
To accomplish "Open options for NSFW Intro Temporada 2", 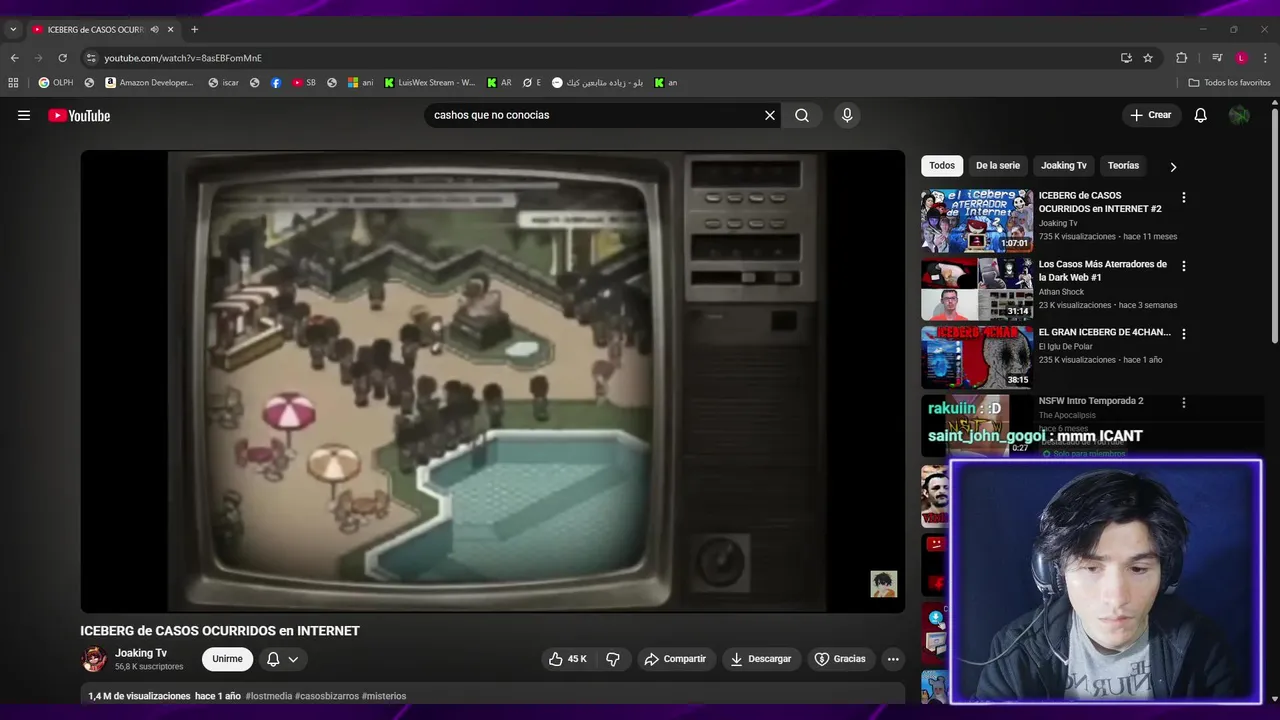I will [x=1184, y=402].
